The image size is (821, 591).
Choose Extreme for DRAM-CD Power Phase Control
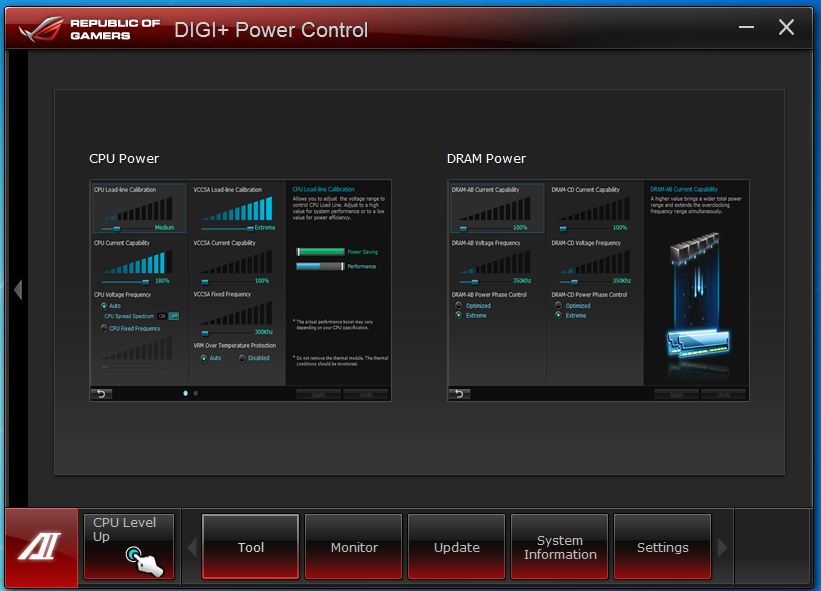click(x=558, y=316)
